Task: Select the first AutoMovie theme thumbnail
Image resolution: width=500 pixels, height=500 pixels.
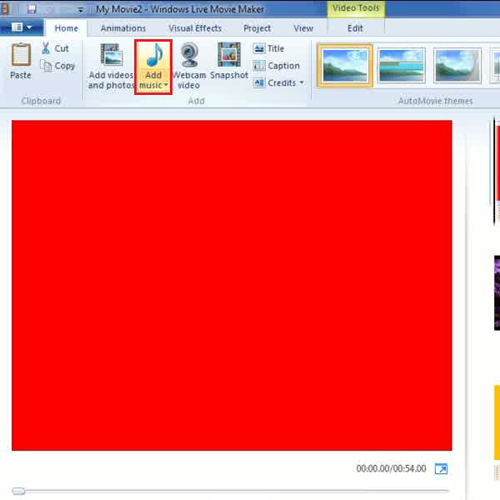Action: coord(345,65)
